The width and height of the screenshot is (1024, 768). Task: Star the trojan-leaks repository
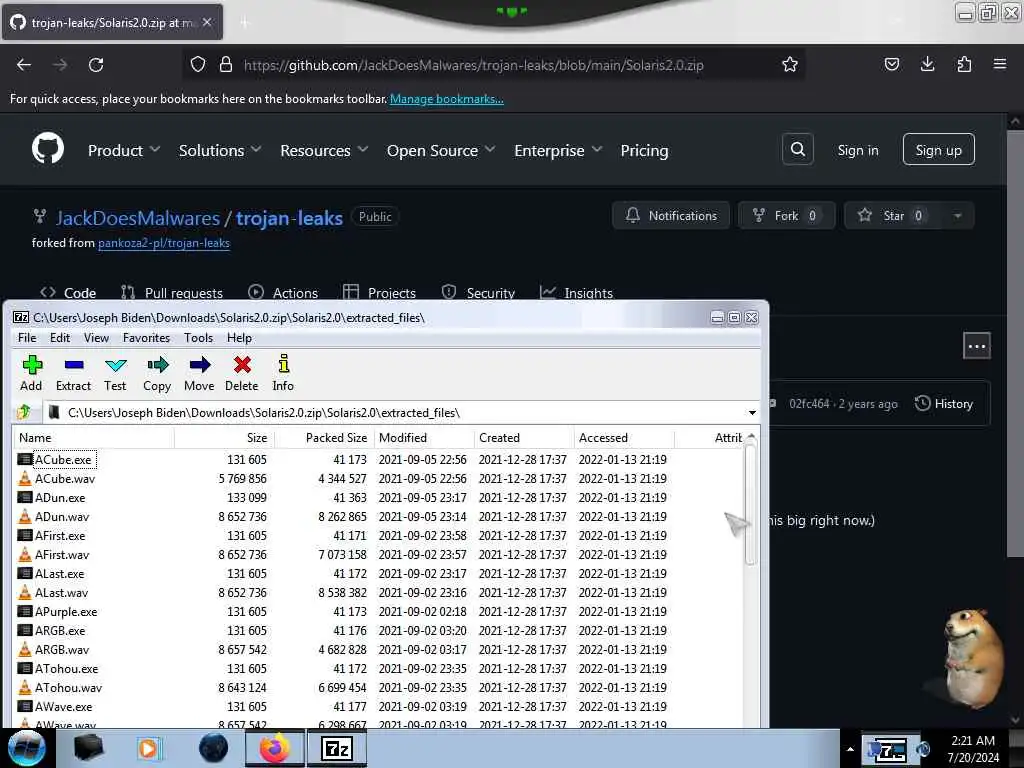[893, 216]
